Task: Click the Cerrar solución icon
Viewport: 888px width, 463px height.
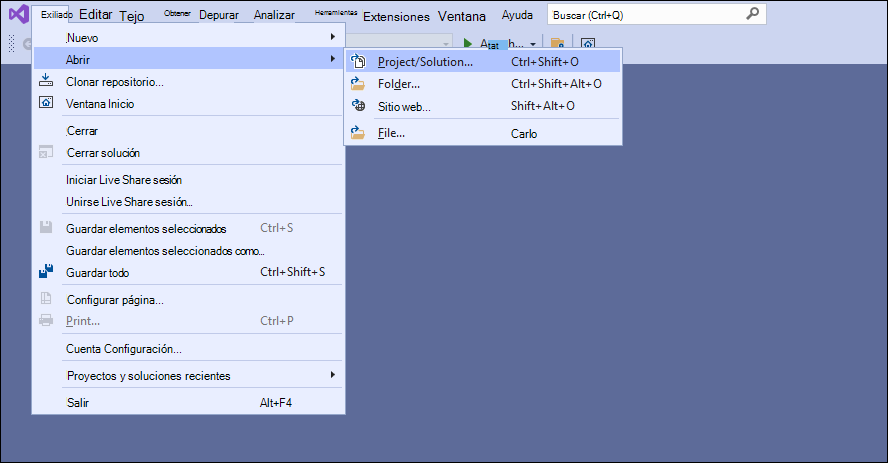Action: (x=46, y=152)
